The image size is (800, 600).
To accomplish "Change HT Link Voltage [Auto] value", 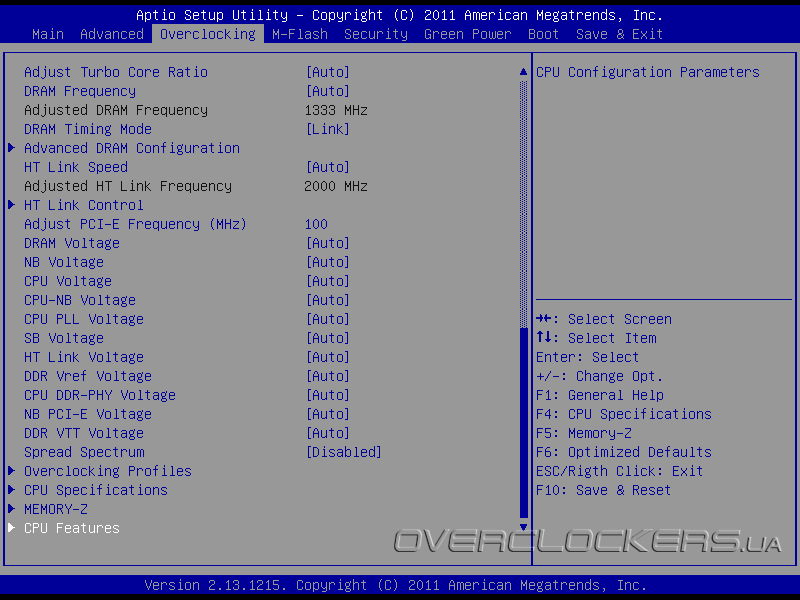I will click(328, 357).
